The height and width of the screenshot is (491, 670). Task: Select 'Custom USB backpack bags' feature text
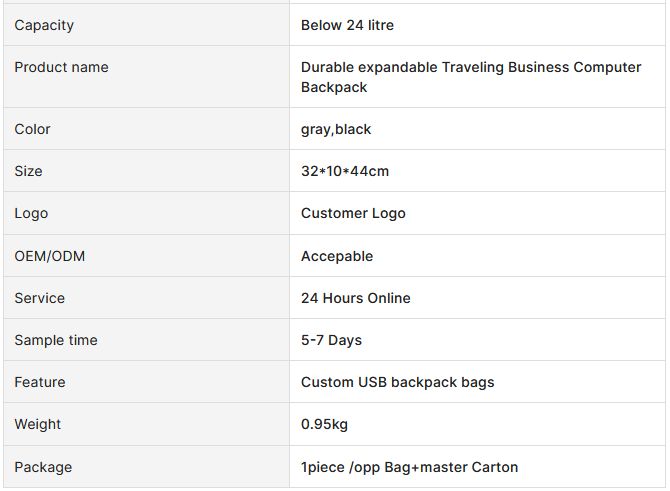(x=397, y=382)
